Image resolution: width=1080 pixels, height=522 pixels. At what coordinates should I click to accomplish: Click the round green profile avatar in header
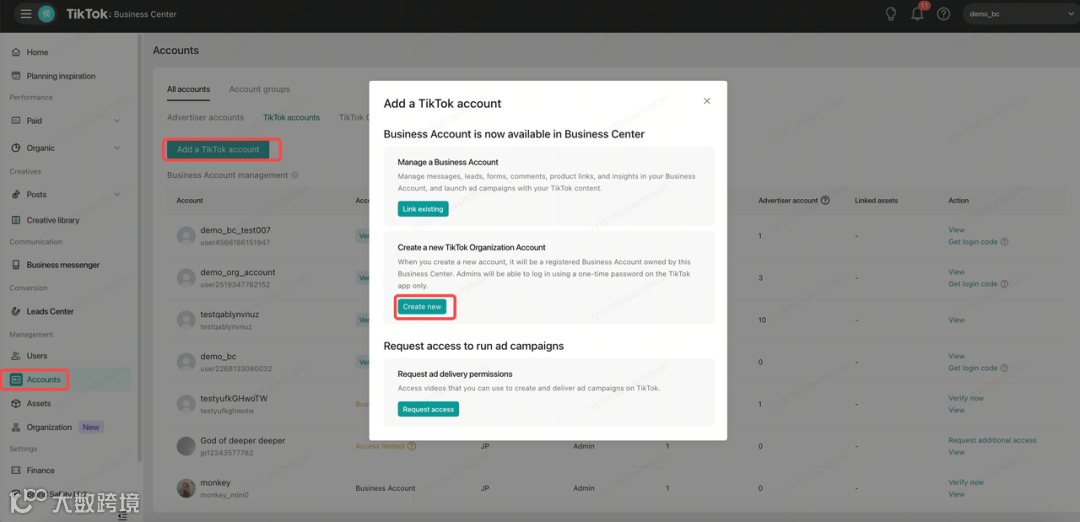point(47,14)
